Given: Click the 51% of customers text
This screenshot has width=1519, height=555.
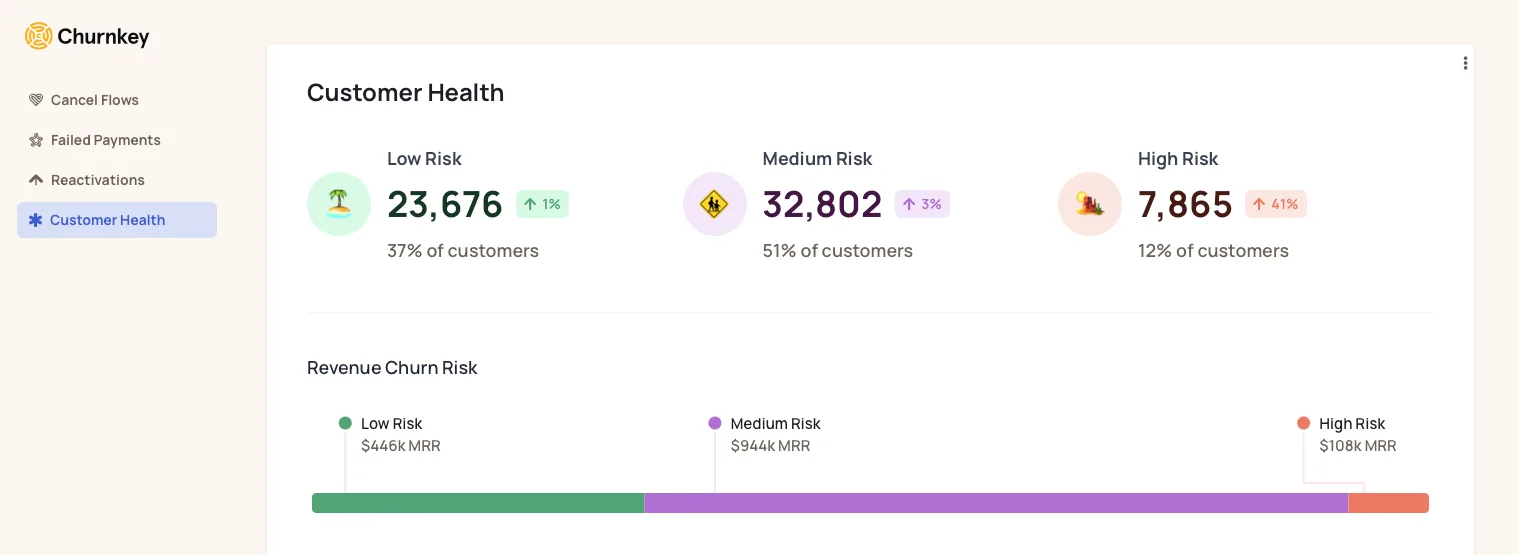Looking at the screenshot, I should (838, 251).
